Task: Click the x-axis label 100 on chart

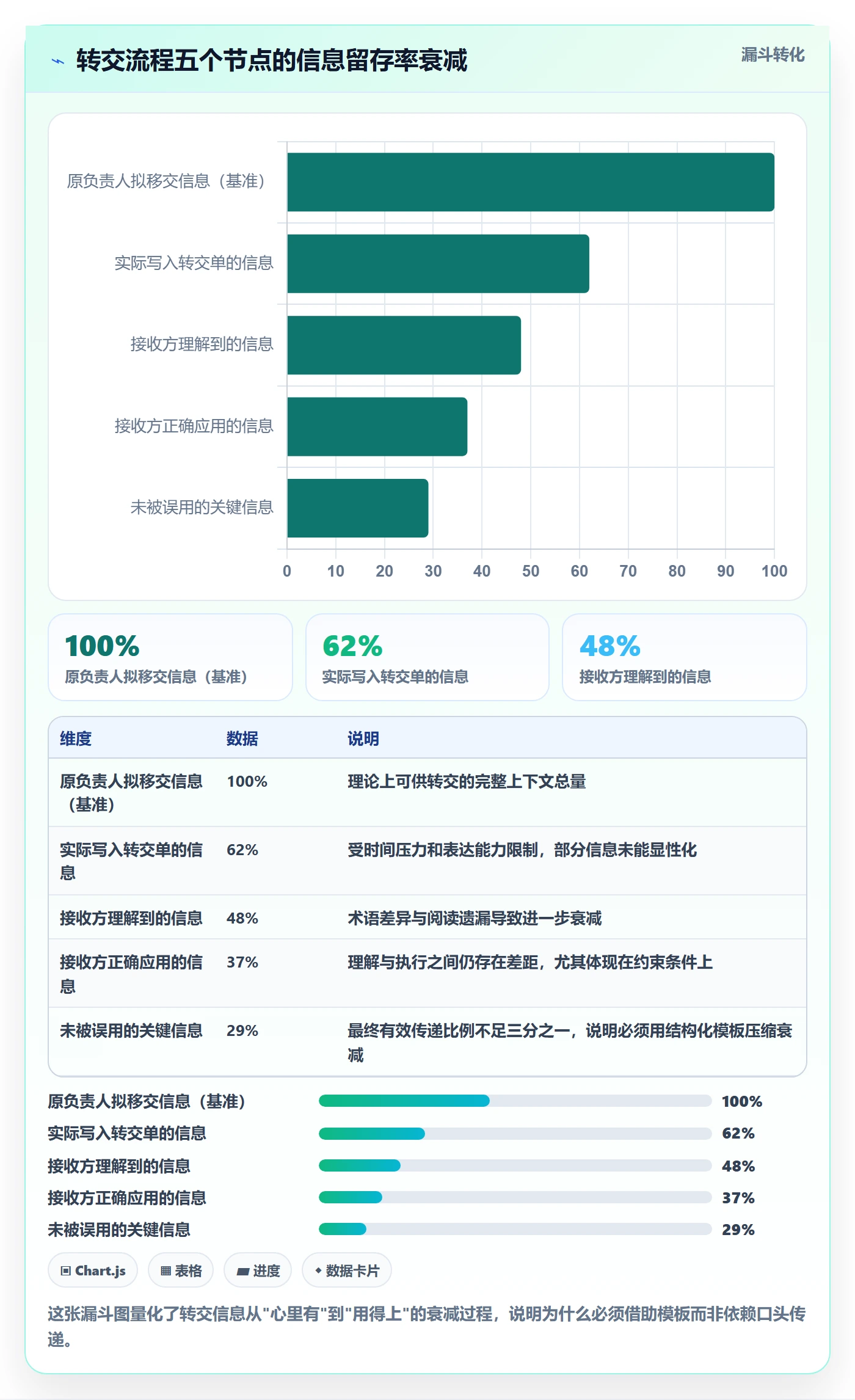Action: (x=774, y=571)
